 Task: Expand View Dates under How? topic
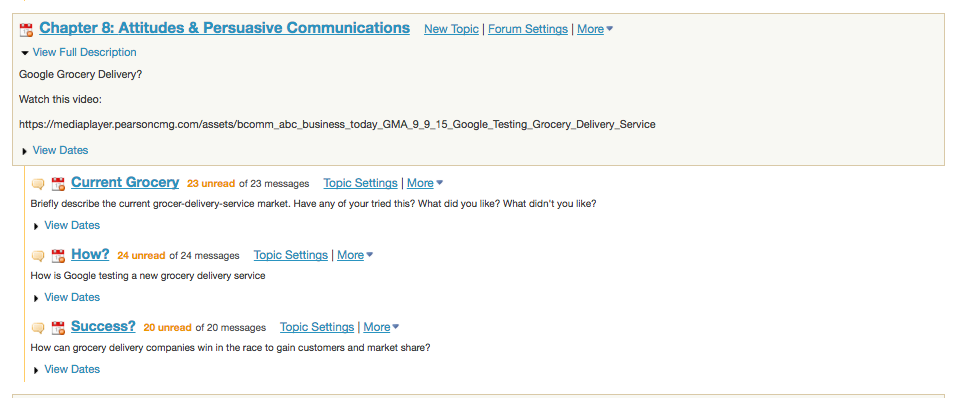pyautogui.click(x=67, y=297)
